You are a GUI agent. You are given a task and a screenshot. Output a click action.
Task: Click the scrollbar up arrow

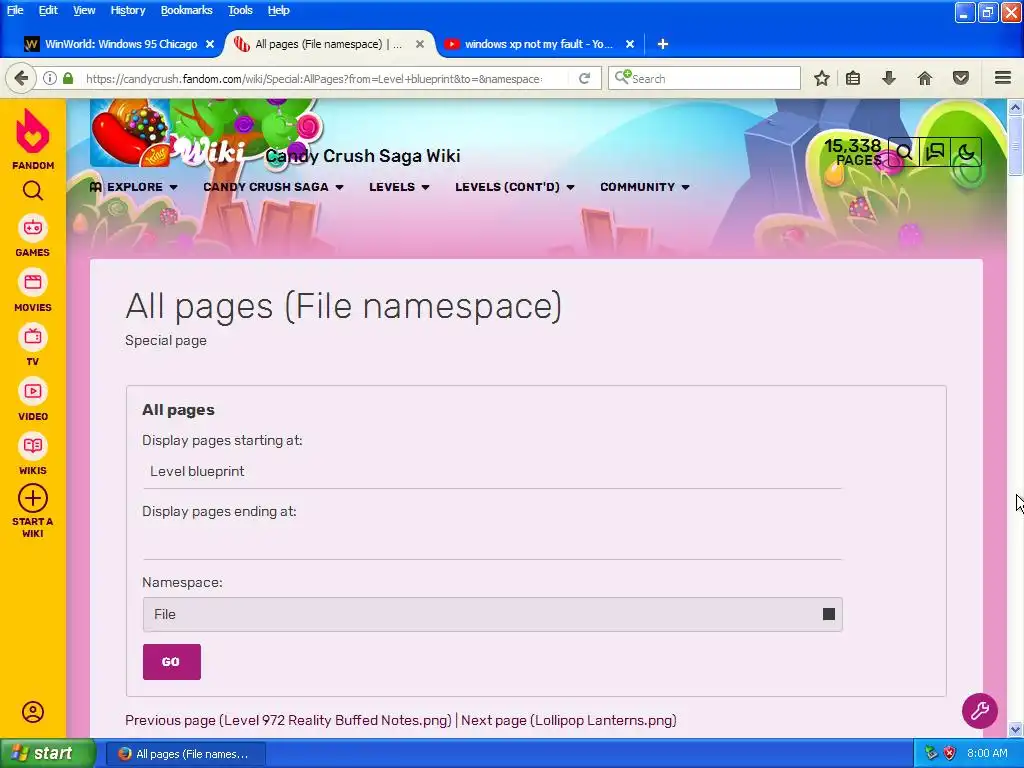1016,106
